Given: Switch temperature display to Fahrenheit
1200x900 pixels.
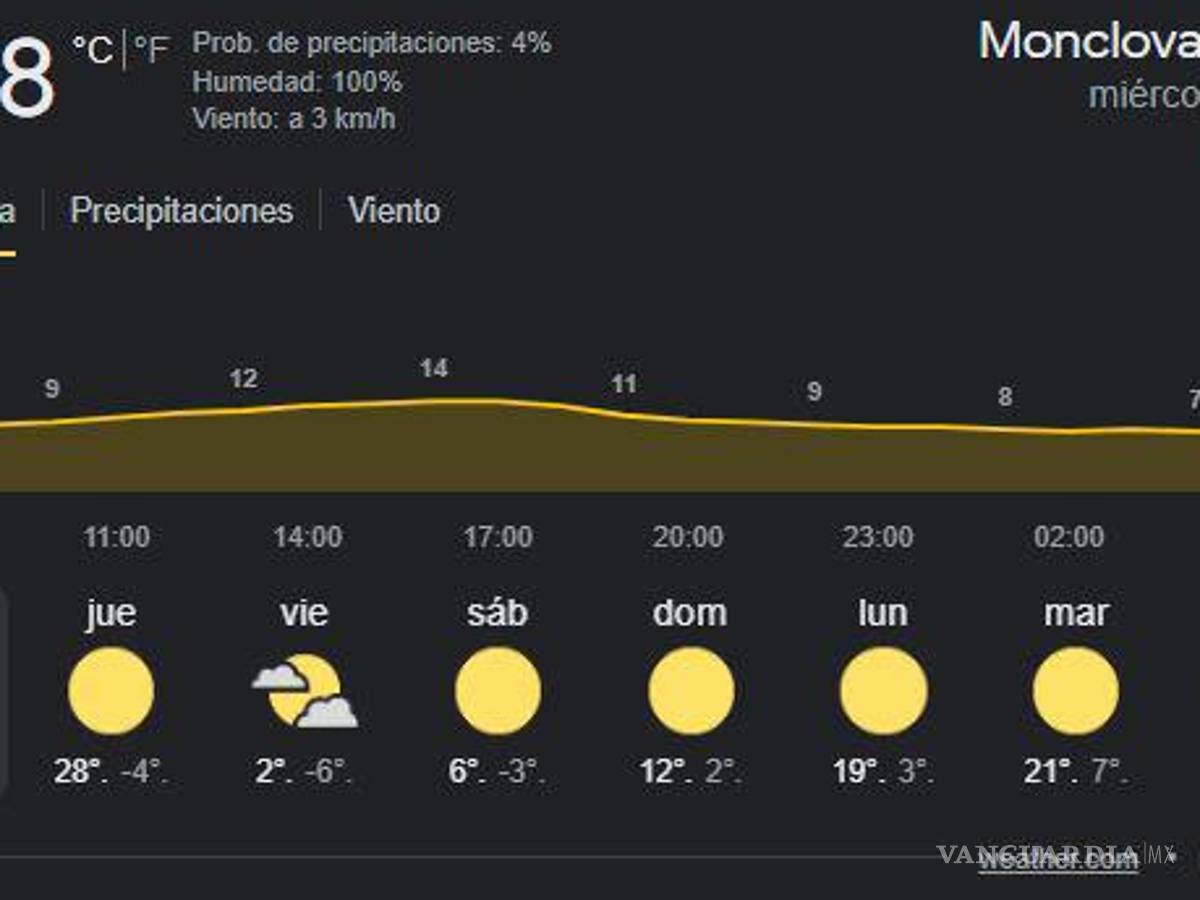Looking at the screenshot, I should pos(150,48).
